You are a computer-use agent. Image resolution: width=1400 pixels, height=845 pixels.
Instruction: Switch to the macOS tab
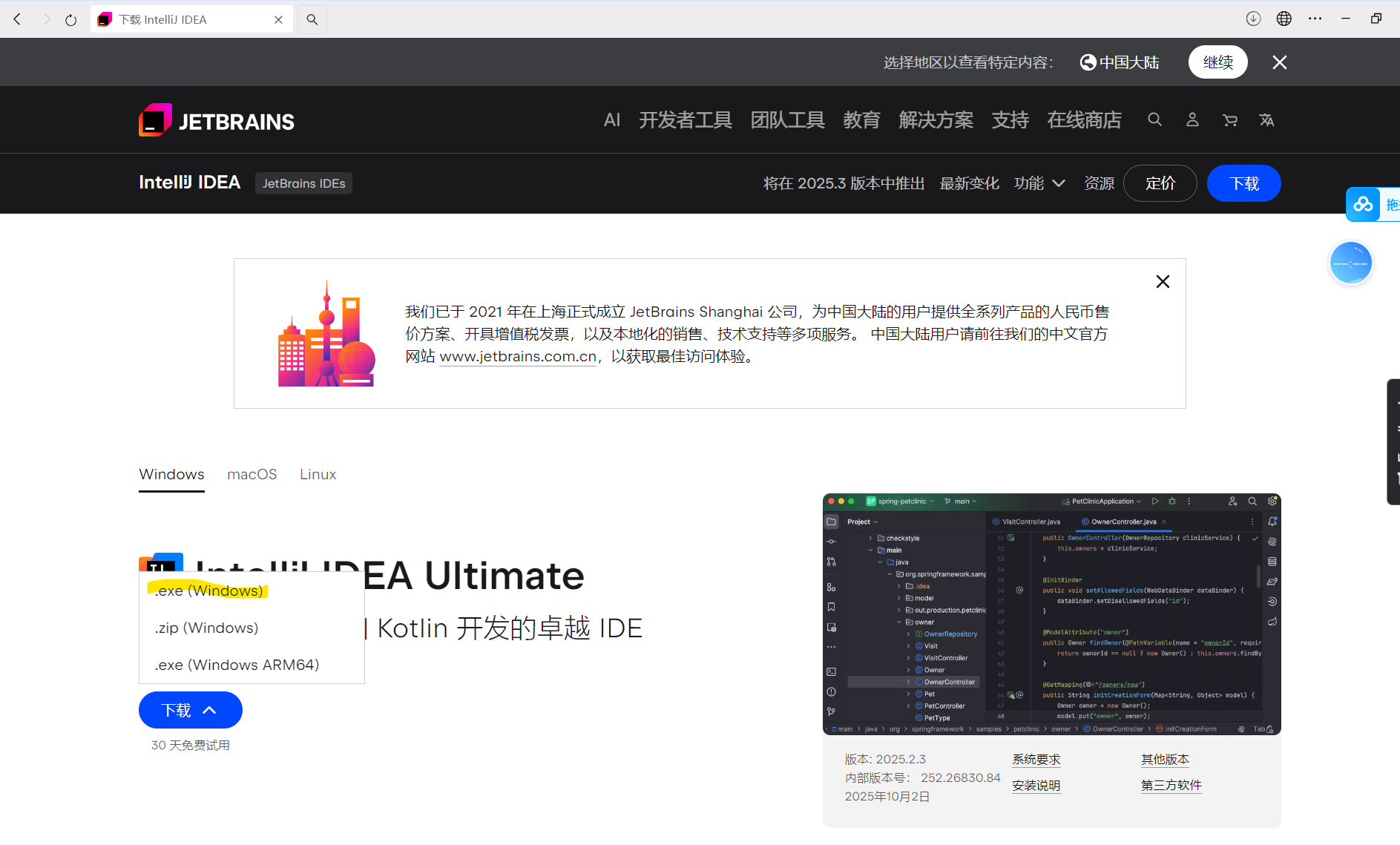coord(252,474)
